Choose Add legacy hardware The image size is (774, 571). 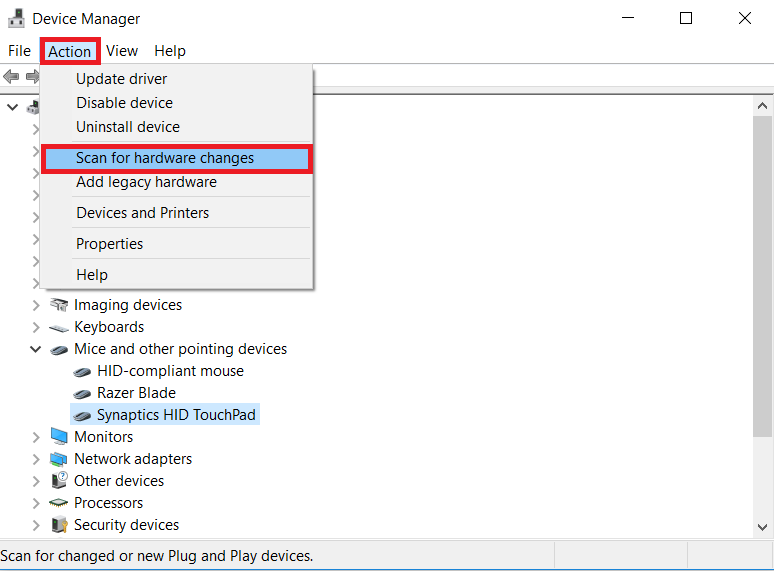(176, 182)
